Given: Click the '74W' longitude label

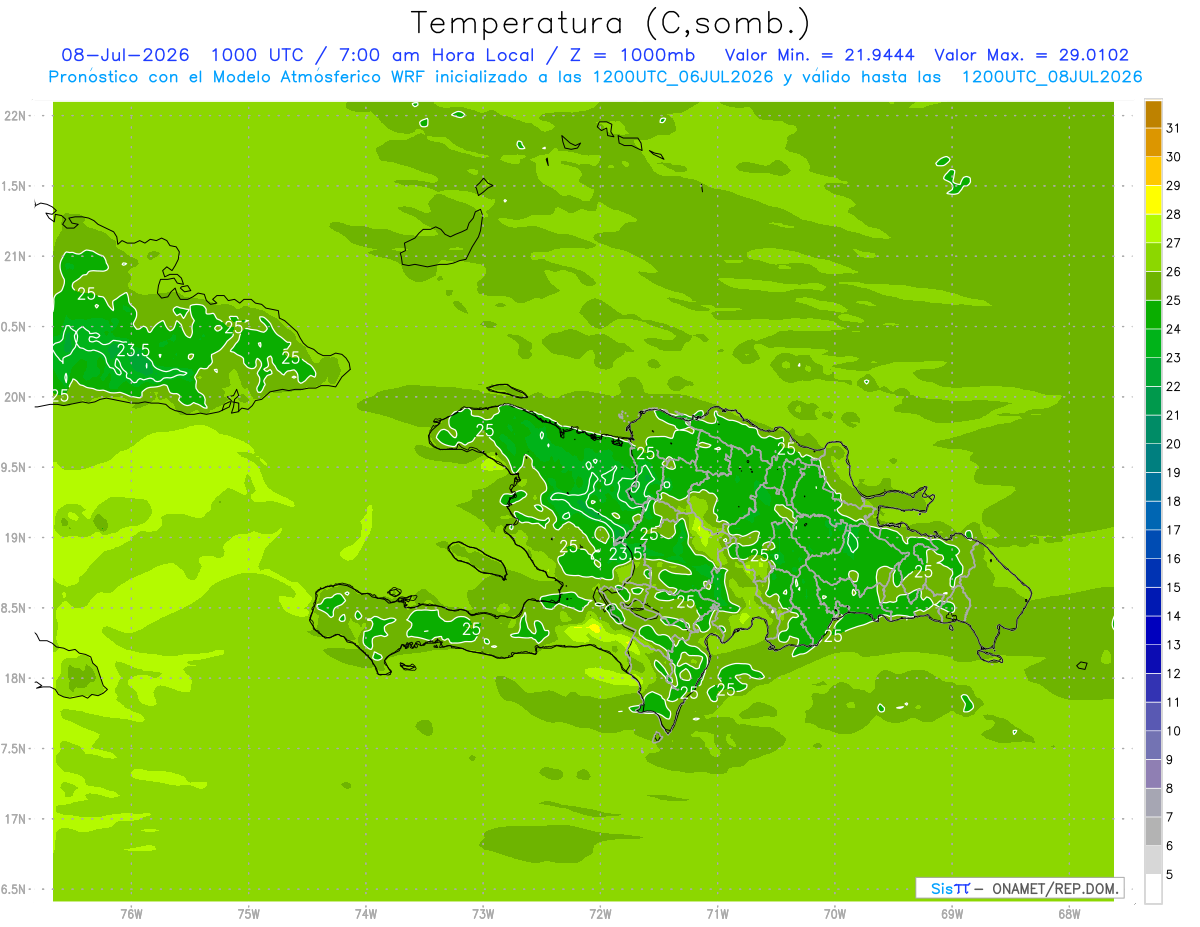Looking at the screenshot, I should click(366, 914).
